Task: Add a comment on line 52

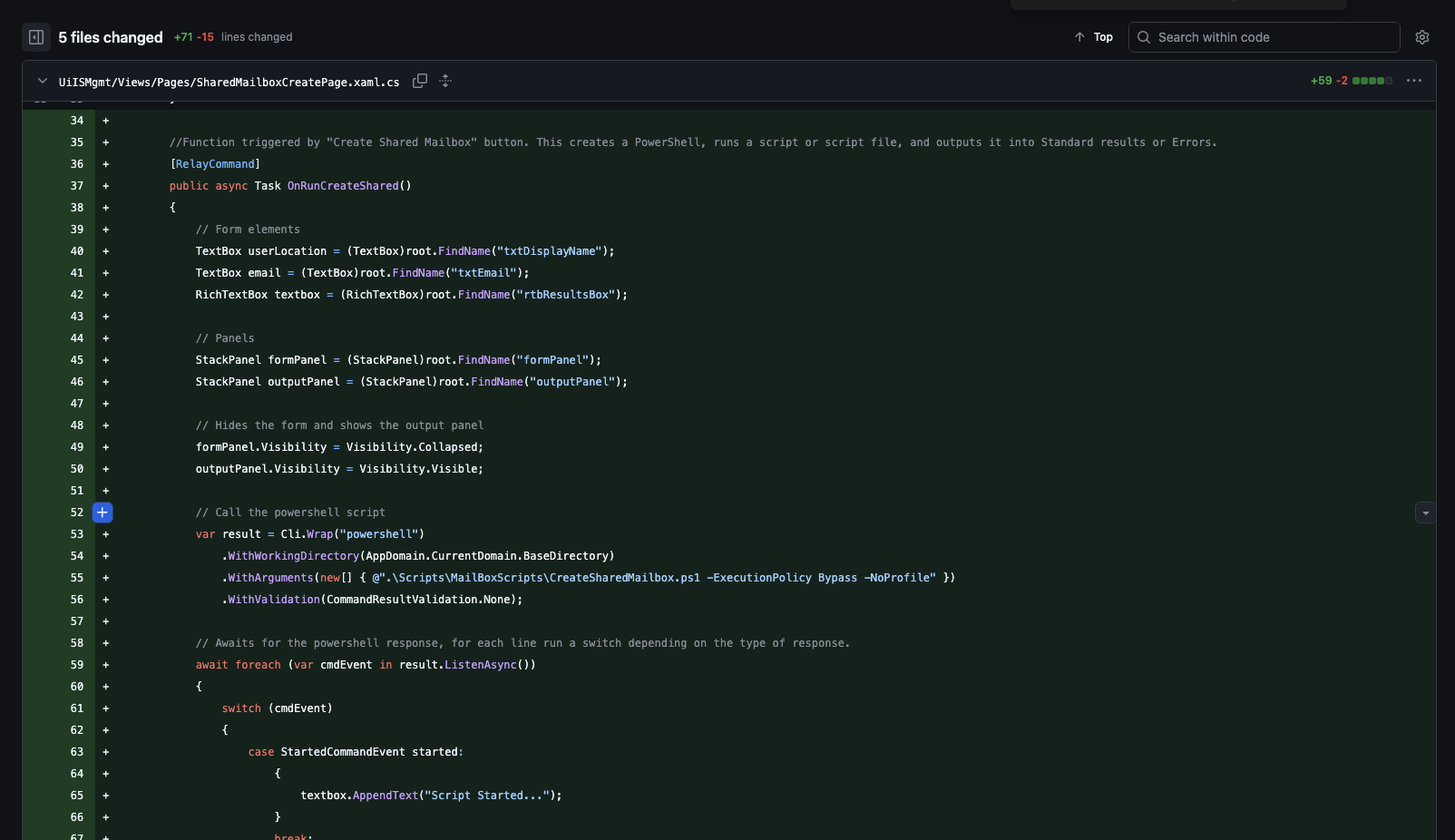Action: [x=103, y=513]
